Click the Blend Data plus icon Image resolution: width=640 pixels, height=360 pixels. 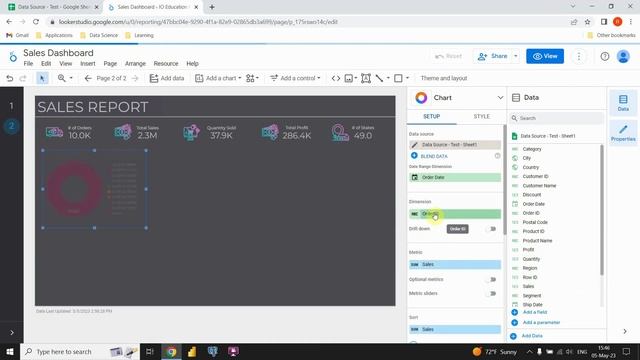(414, 156)
